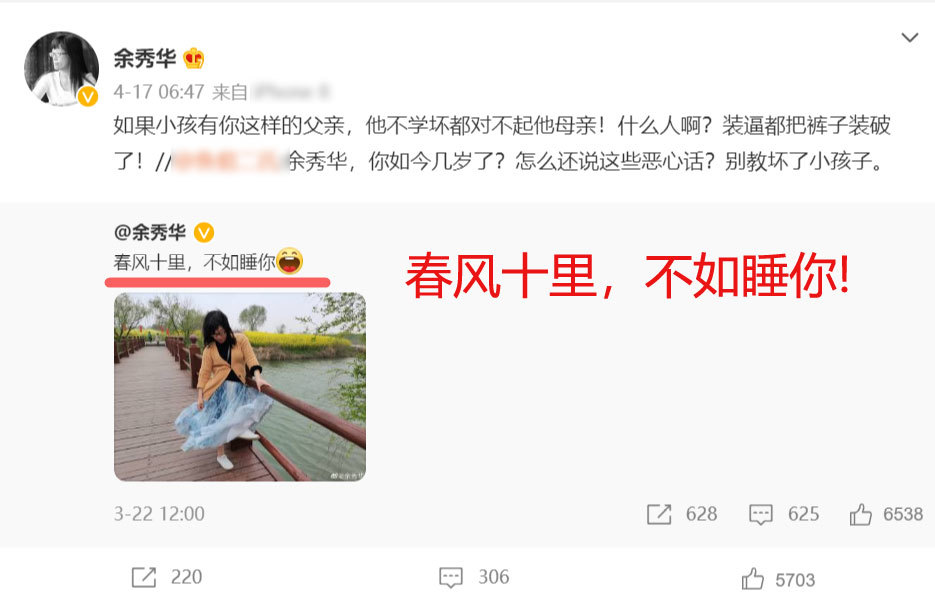Like this post with thumbs-up 5703
This screenshot has width=935, height=593.
(753, 578)
